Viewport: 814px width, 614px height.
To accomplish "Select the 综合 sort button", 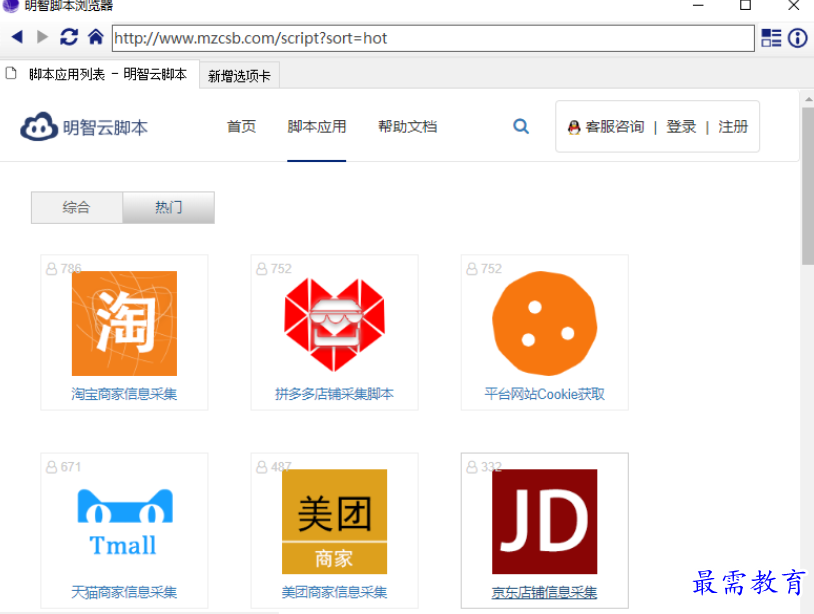I will coord(77,208).
